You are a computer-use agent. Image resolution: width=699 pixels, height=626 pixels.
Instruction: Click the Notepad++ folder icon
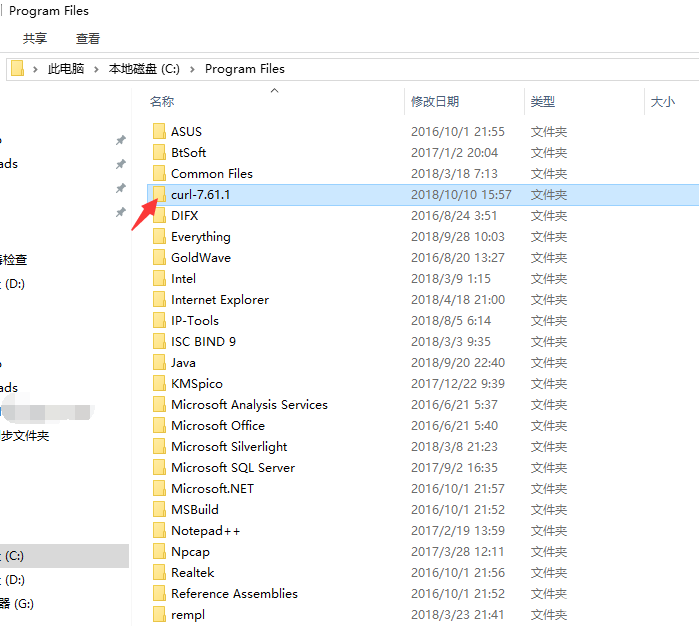[x=159, y=531]
